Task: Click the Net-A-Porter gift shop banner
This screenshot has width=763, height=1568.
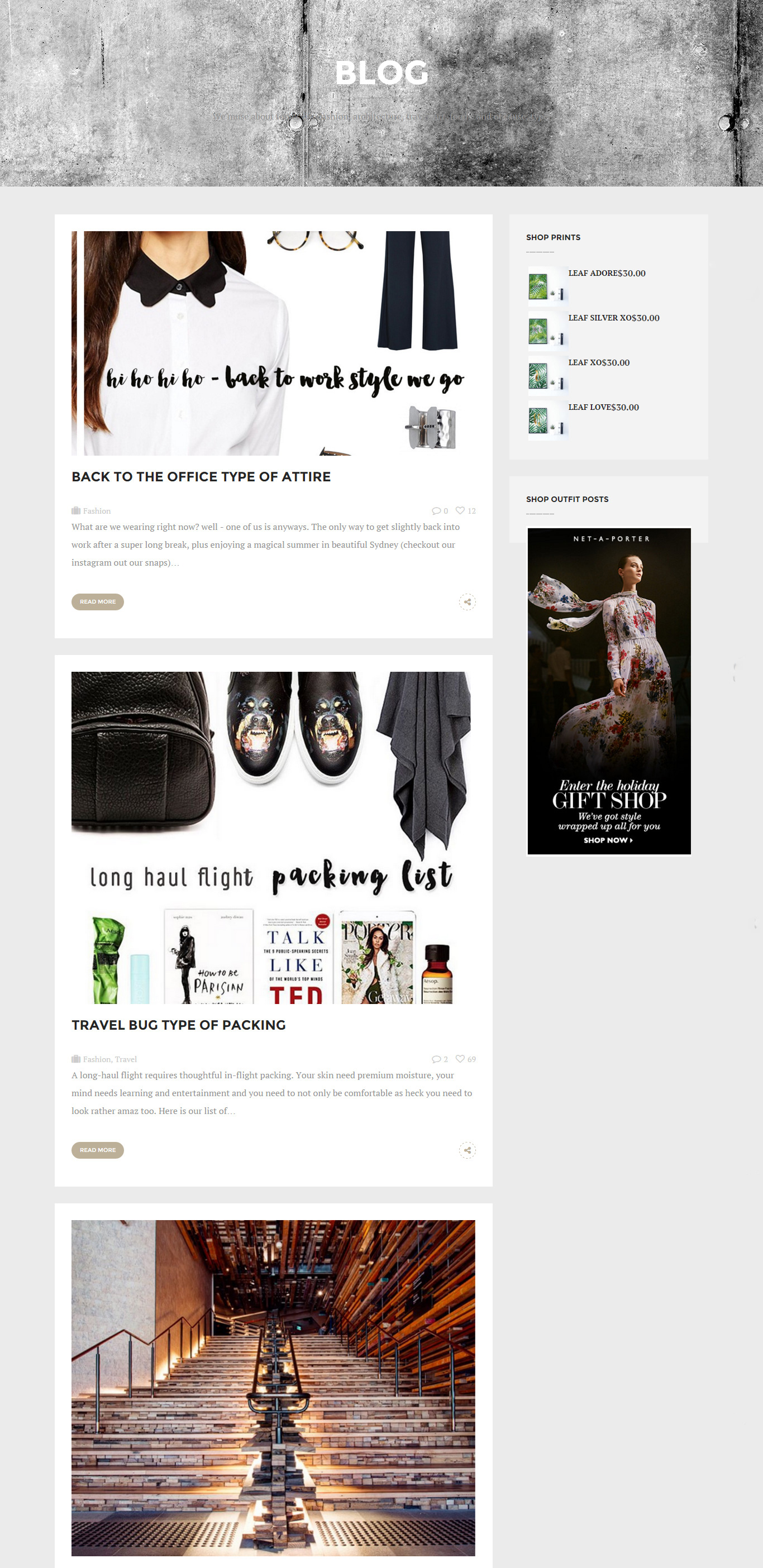Action: coord(609,691)
